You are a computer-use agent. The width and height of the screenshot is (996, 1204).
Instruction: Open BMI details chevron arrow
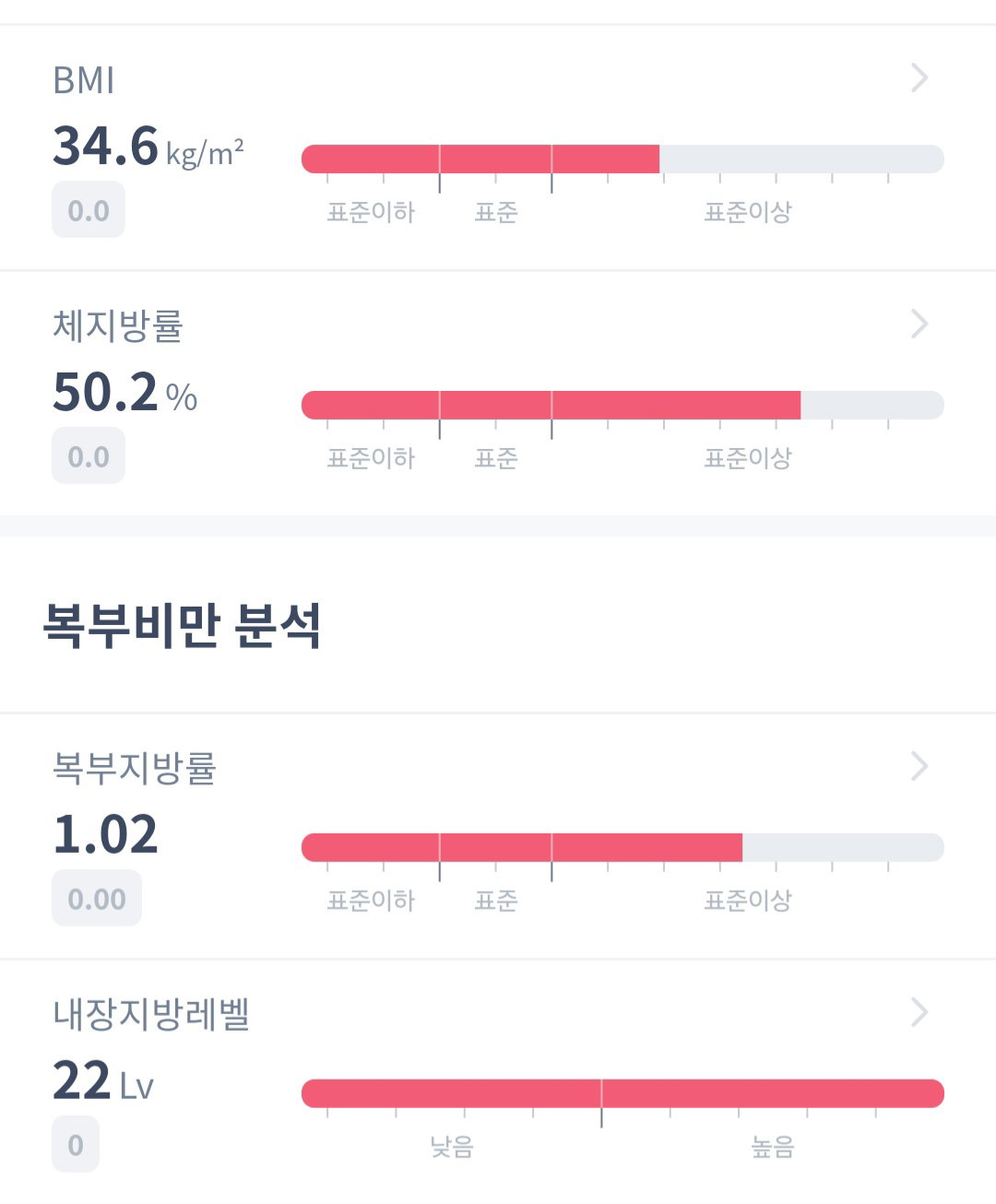pyautogui.click(x=919, y=77)
